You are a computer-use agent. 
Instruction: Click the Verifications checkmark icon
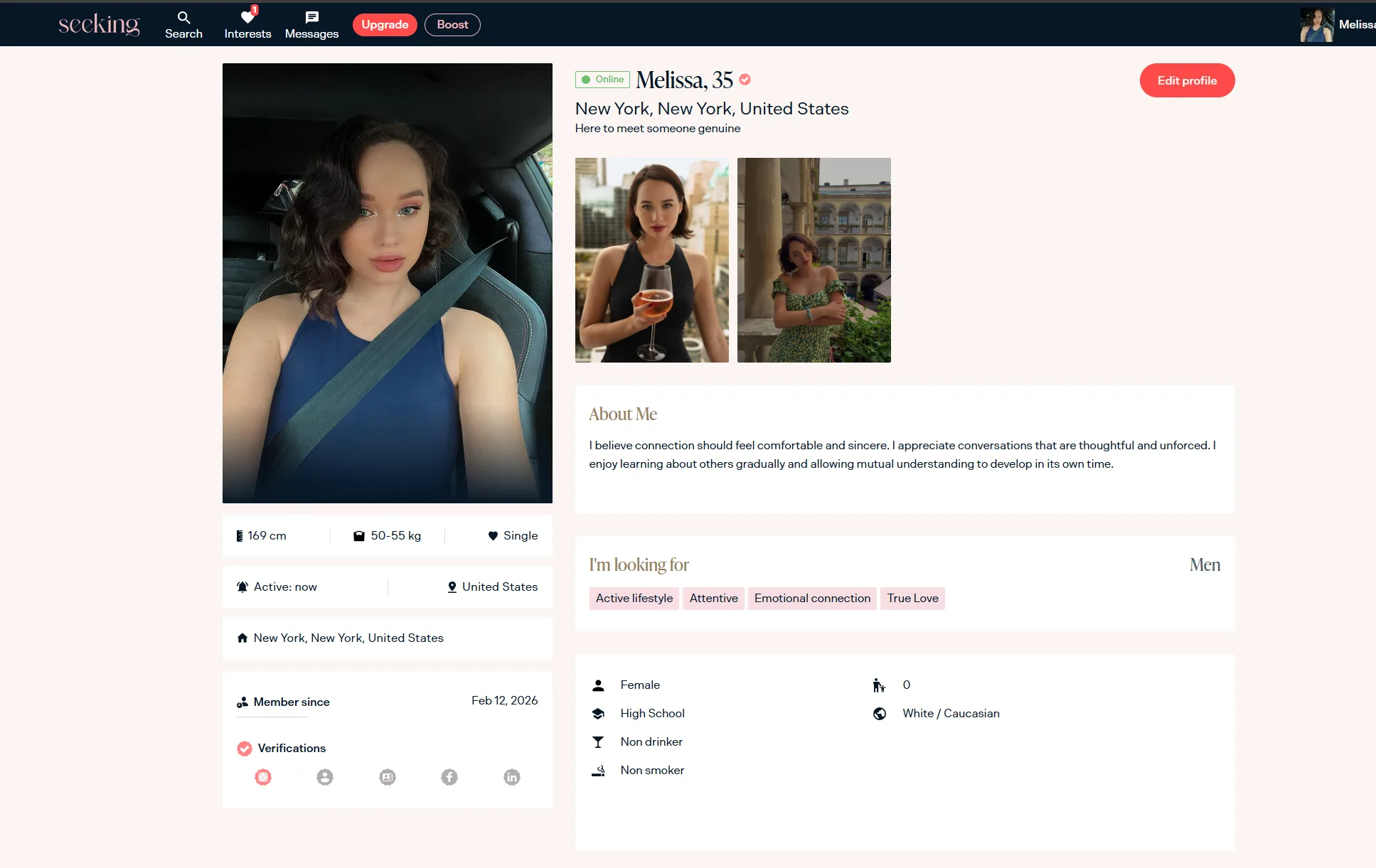(245, 748)
